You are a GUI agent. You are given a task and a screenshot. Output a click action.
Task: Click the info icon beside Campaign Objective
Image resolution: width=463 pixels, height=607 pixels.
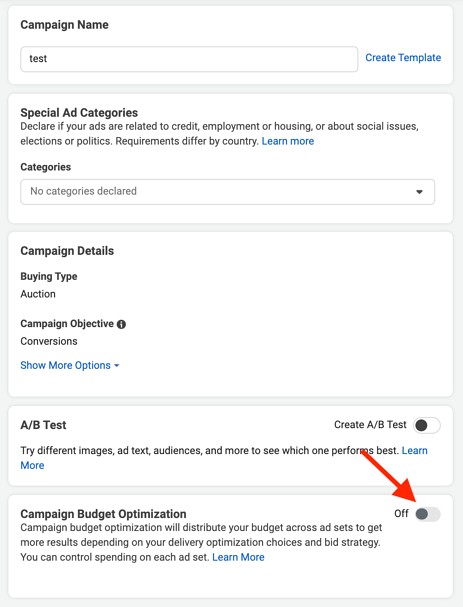pos(121,324)
